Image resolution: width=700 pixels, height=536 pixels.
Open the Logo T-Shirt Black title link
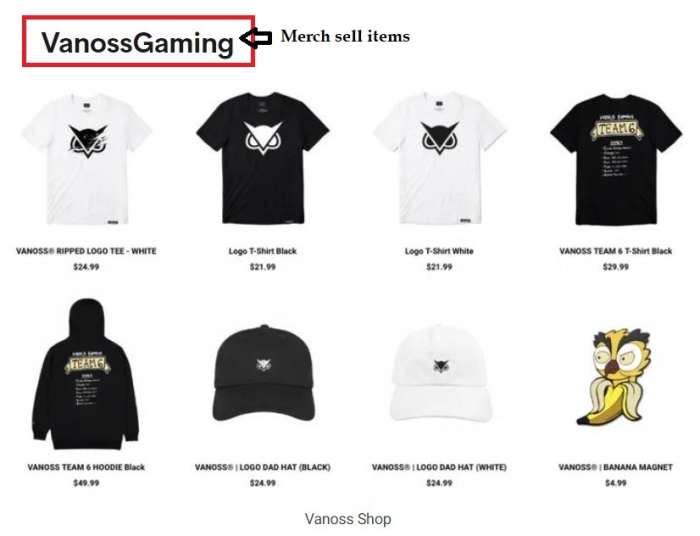(x=262, y=251)
